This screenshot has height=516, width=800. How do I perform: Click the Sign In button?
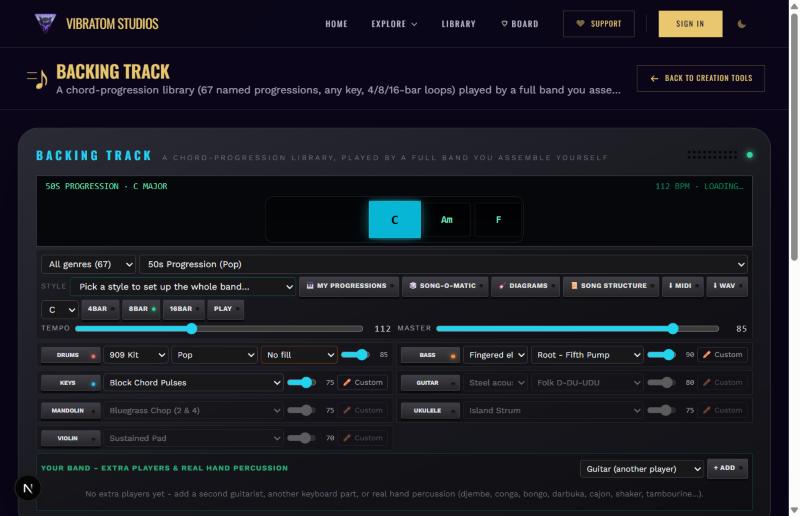pyautogui.click(x=690, y=23)
